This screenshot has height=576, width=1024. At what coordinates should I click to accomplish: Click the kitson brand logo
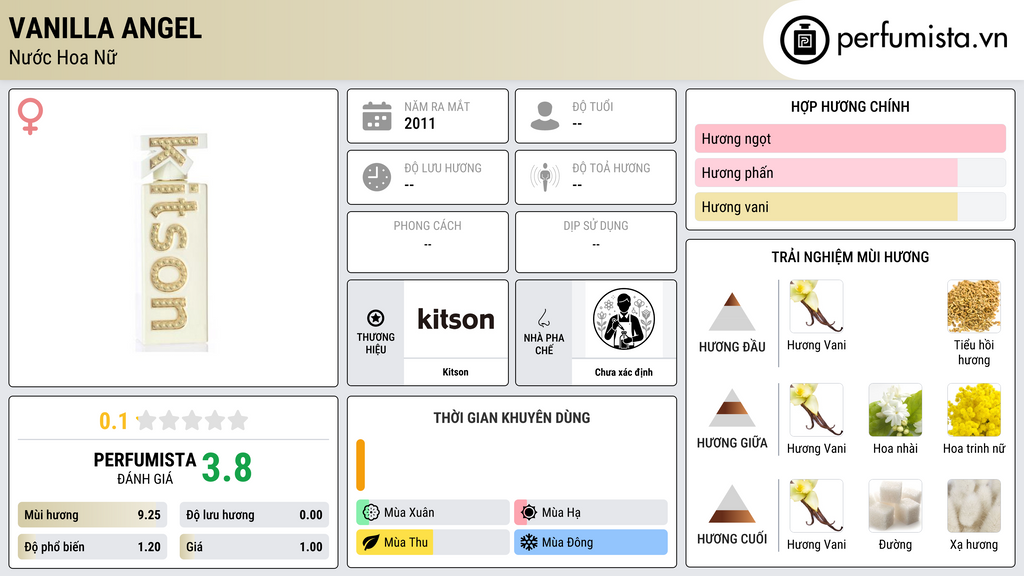[x=456, y=319]
